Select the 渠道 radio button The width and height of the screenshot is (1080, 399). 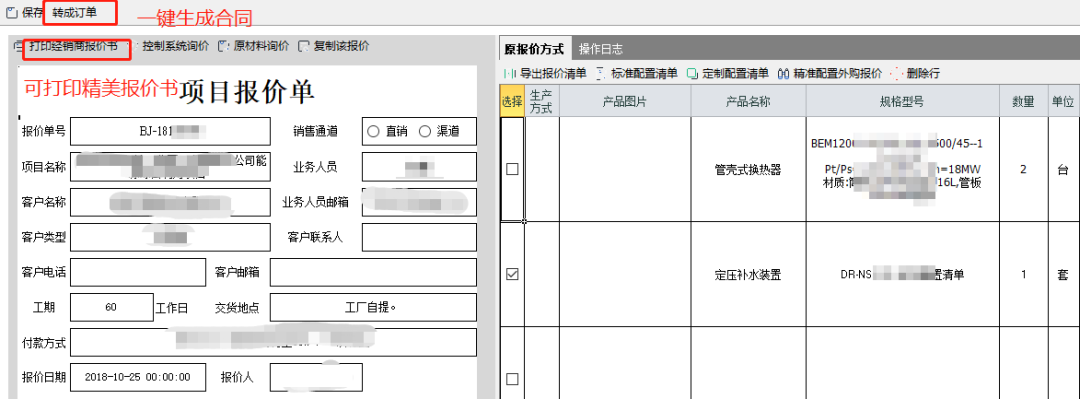click(424, 132)
